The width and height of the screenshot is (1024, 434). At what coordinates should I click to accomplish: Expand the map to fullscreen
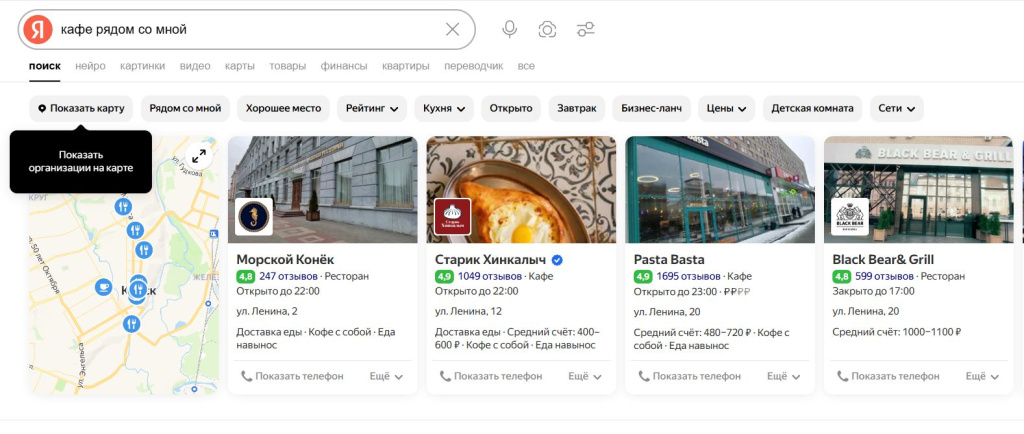click(x=199, y=155)
